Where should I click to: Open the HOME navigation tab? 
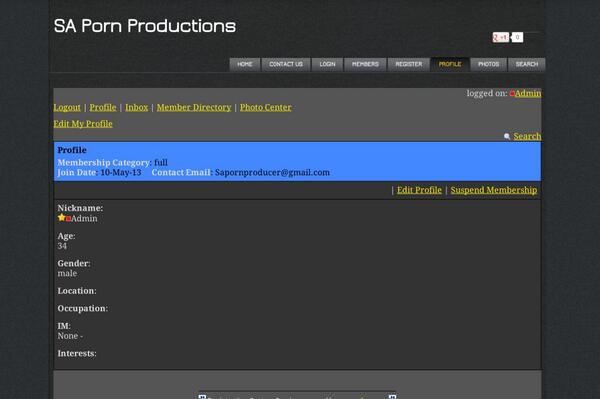(245, 64)
